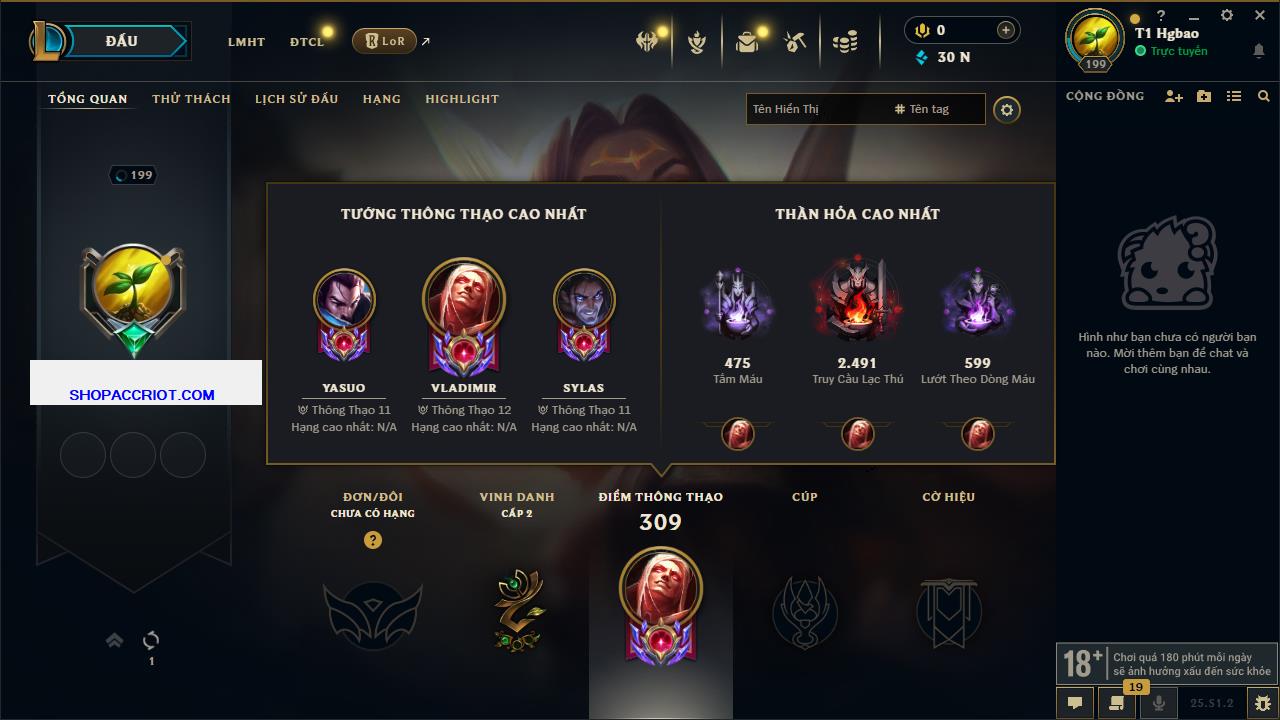Click the add folder icon in Cộng Đồng
1280x720 pixels.
click(1204, 96)
